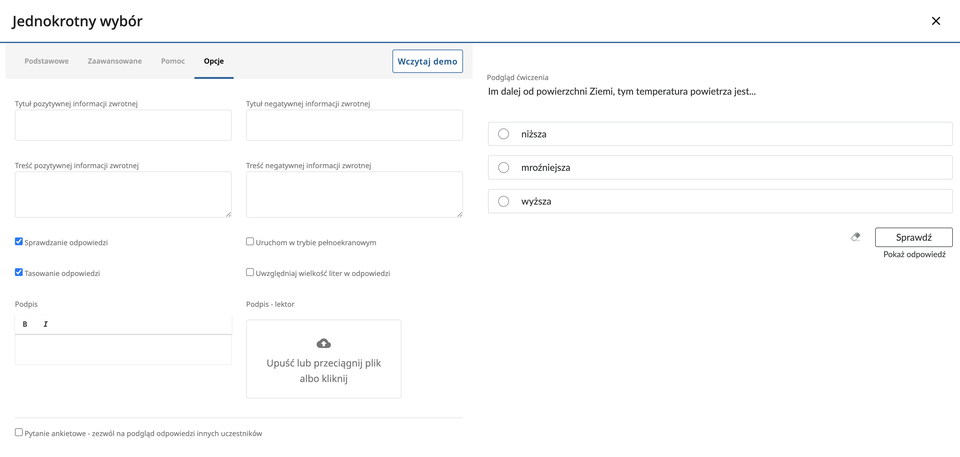Choose the mroźniejsza radio button
Screen dimensions: 960x457
(504, 168)
